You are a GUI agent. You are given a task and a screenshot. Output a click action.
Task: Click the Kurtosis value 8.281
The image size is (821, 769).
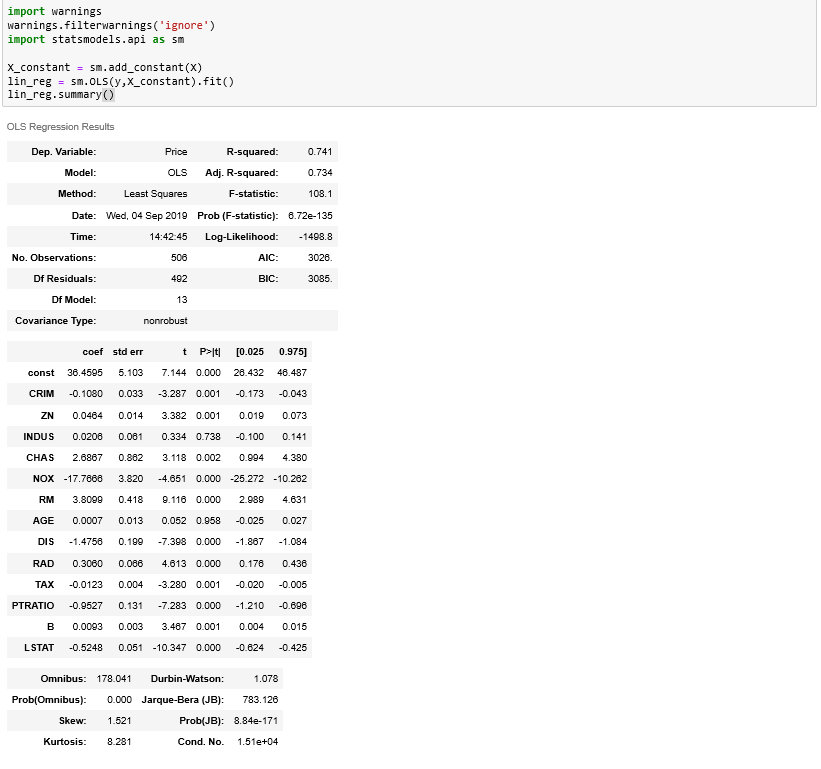pos(119,741)
